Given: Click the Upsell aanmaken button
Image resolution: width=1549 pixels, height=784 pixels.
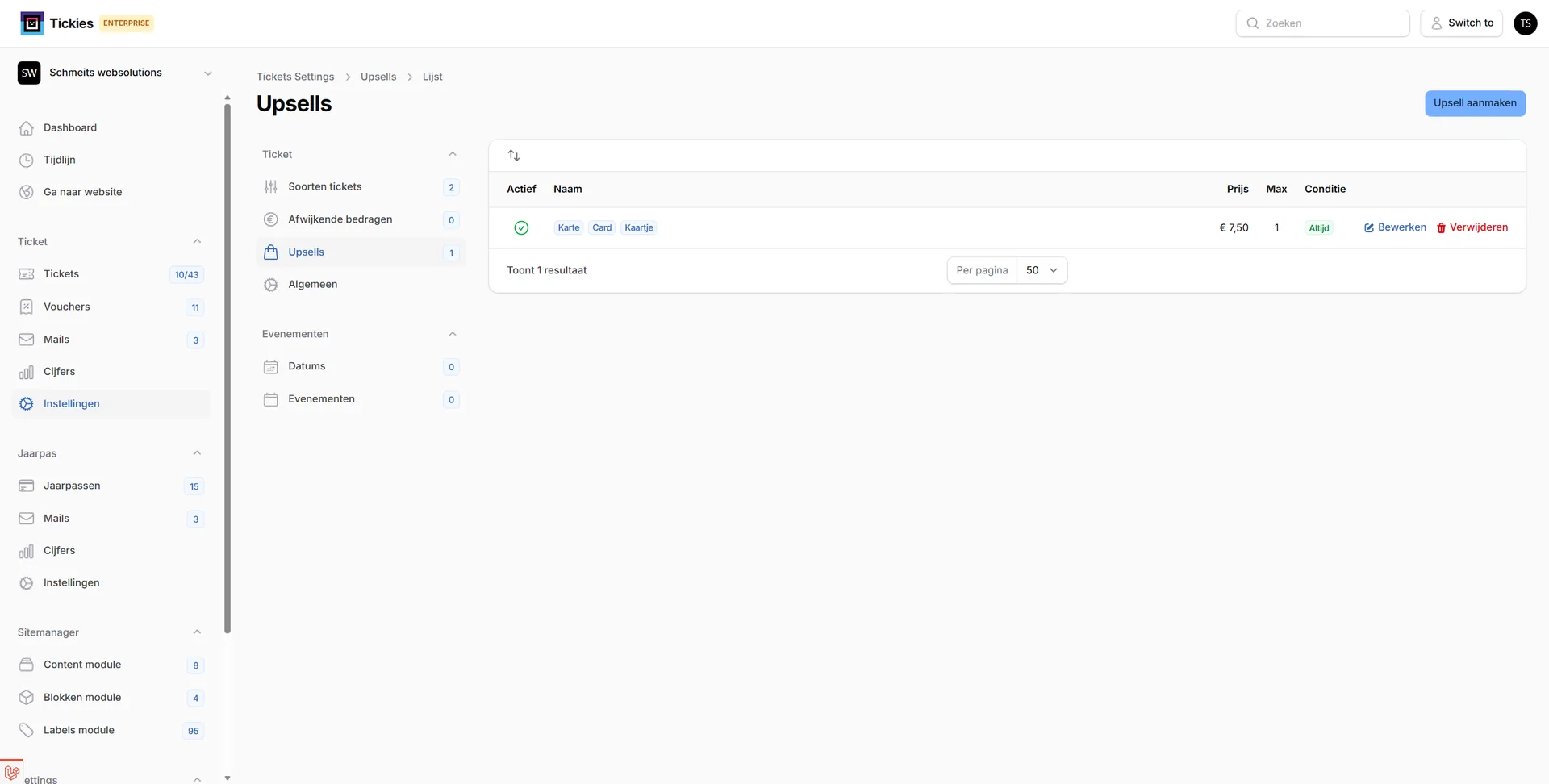Looking at the screenshot, I should click(1474, 103).
